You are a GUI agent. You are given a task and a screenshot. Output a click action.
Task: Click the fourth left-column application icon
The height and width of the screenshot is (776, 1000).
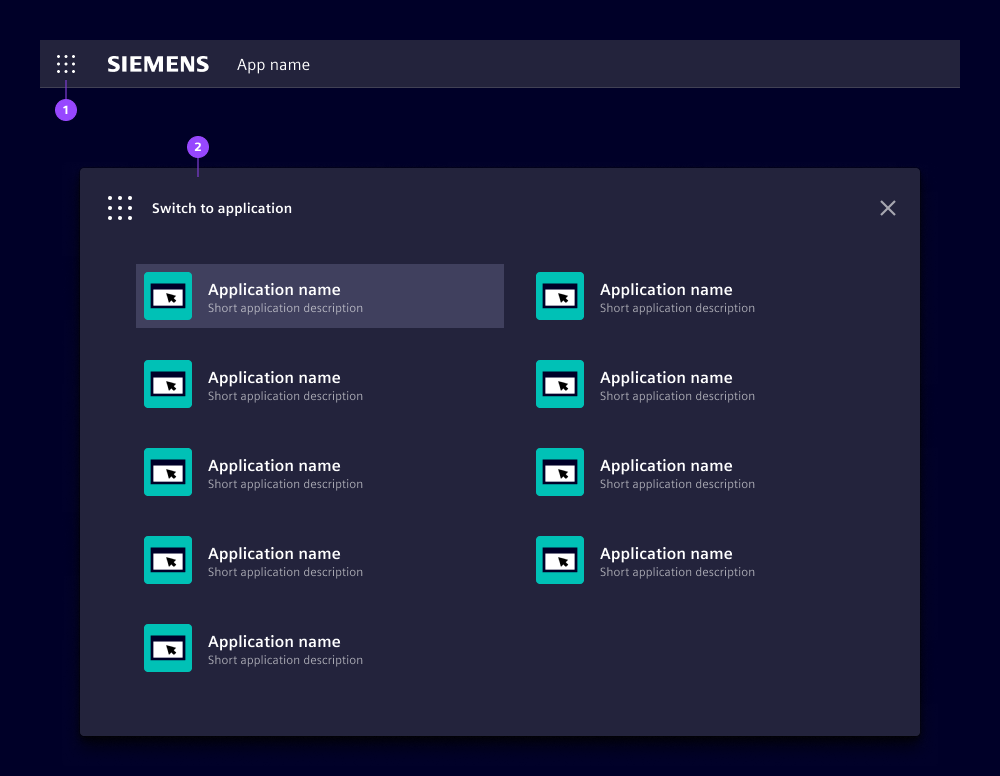168,560
